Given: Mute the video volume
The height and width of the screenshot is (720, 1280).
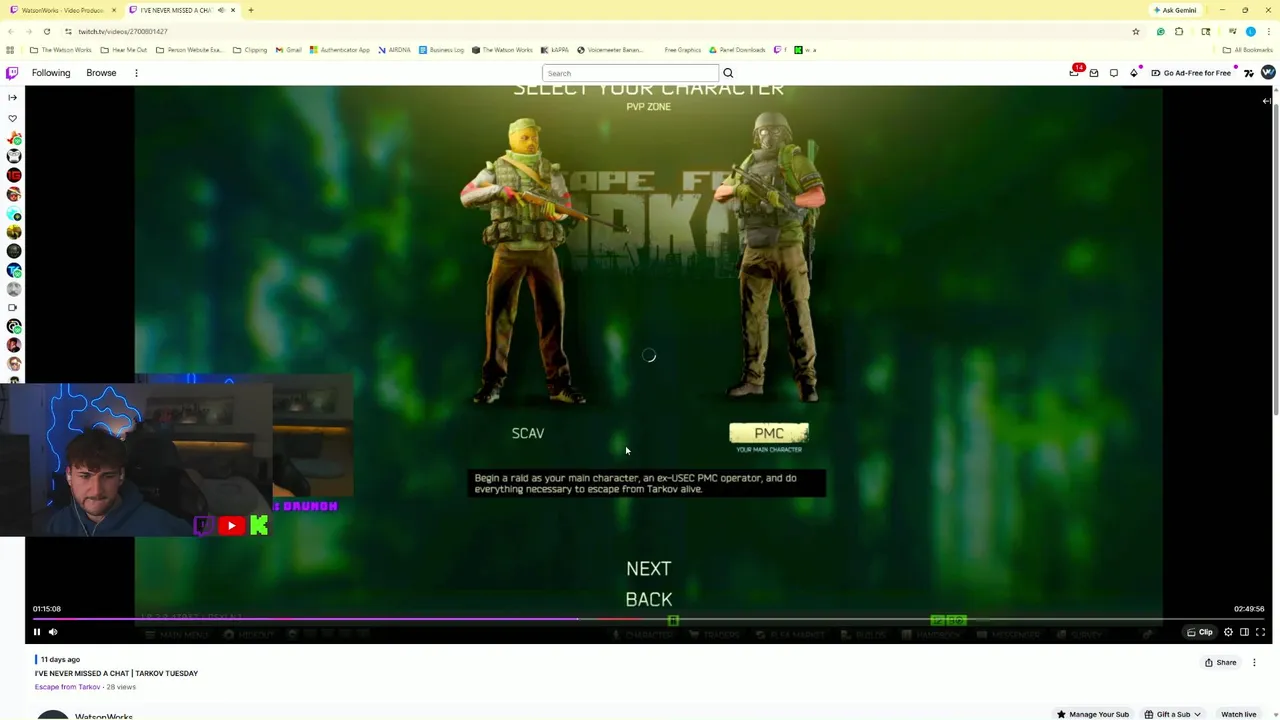Looking at the screenshot, I should [x=53, y=632].
